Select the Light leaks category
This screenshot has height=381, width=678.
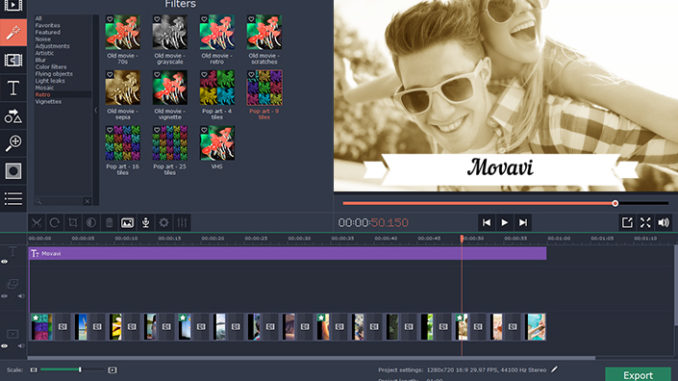[50, 81]
